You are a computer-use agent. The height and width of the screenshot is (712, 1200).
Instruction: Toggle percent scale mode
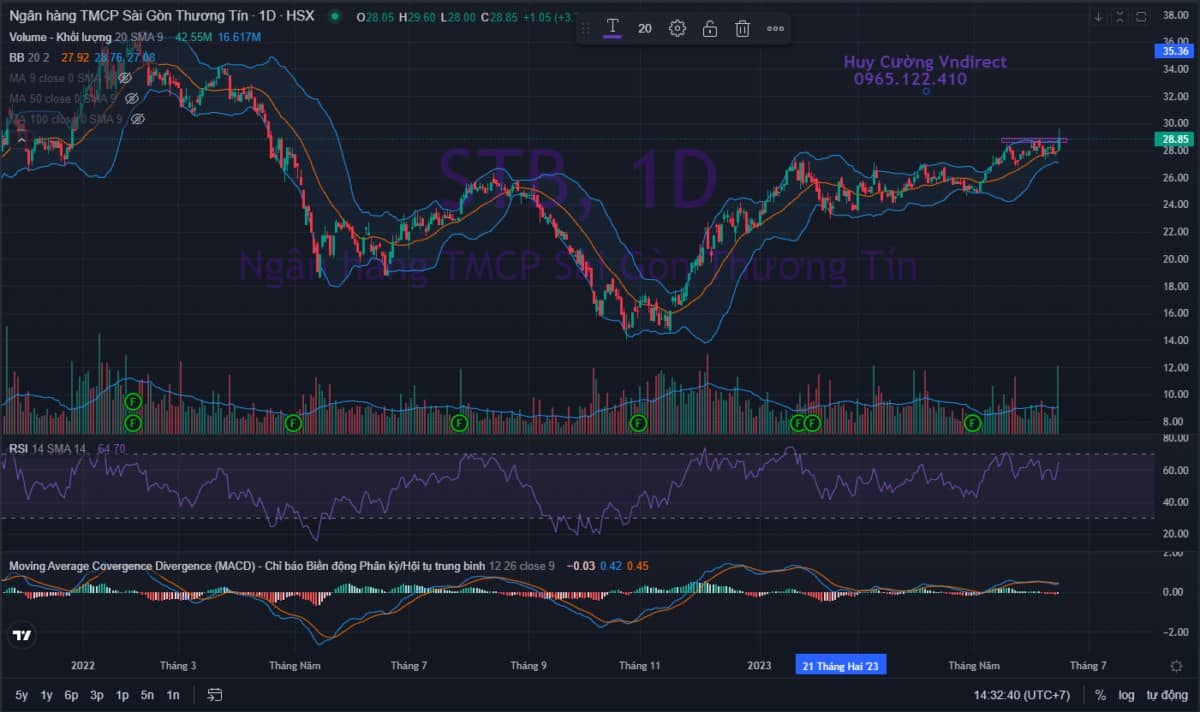[x=1100, y=695]
